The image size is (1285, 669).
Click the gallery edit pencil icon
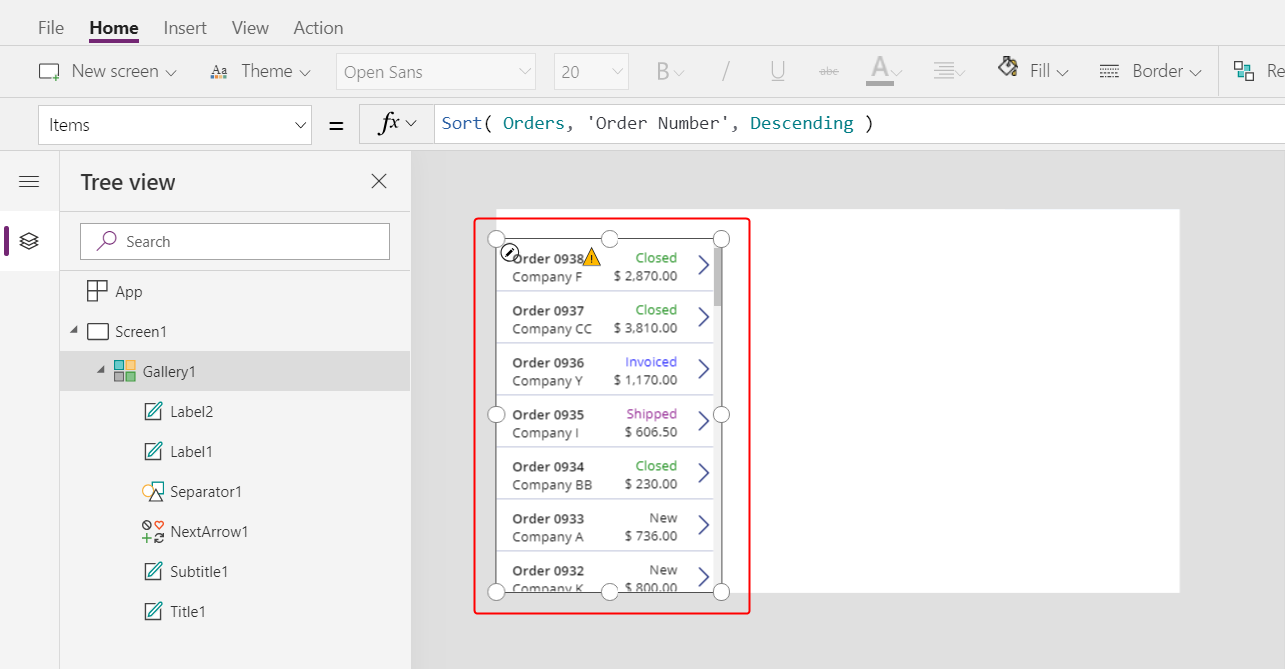[x=509, y=253]
